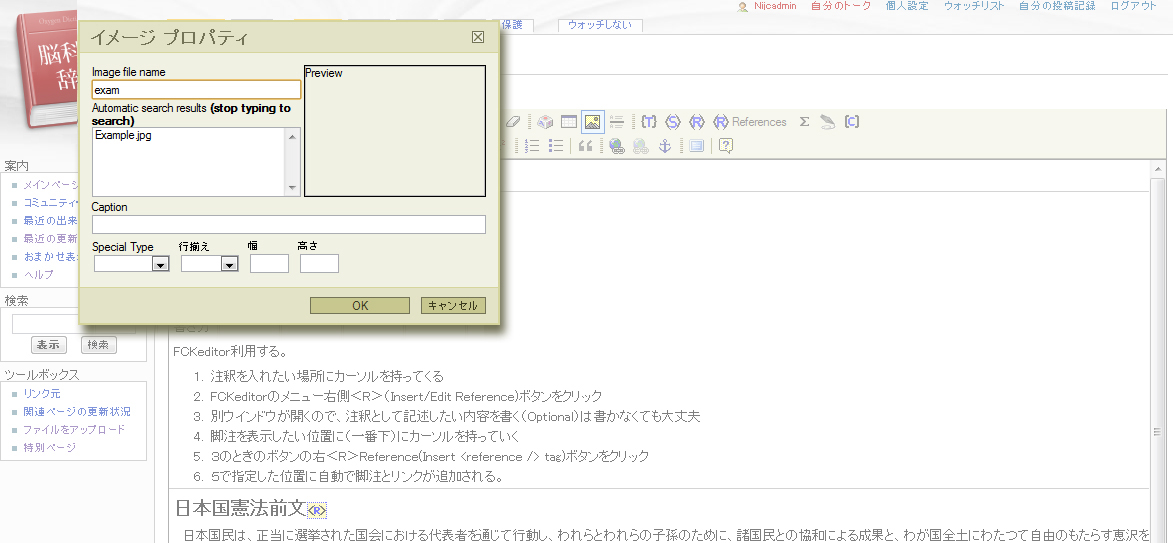Click the Sigma formula icon
Image resolution: width=1173 pixels, height=543 pixels.
(x=804, y=122)
